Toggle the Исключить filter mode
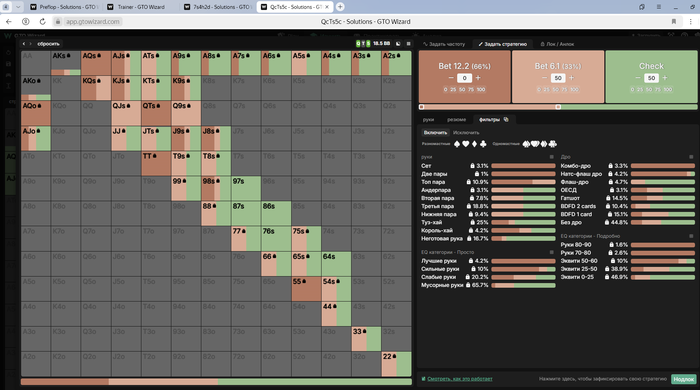 tap(466, 133)
